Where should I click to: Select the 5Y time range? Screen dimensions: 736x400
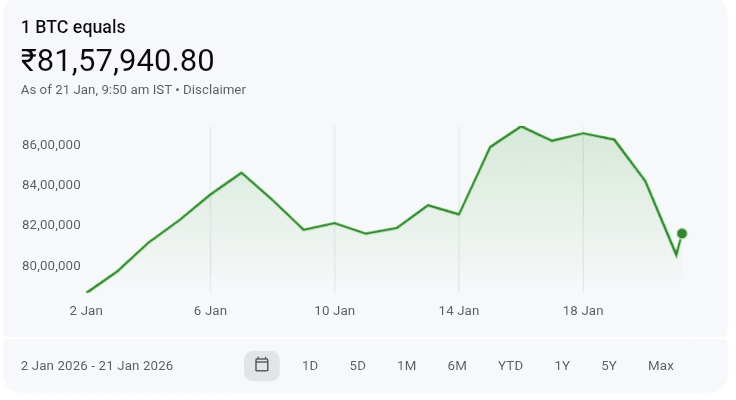[x=609, y=365]
